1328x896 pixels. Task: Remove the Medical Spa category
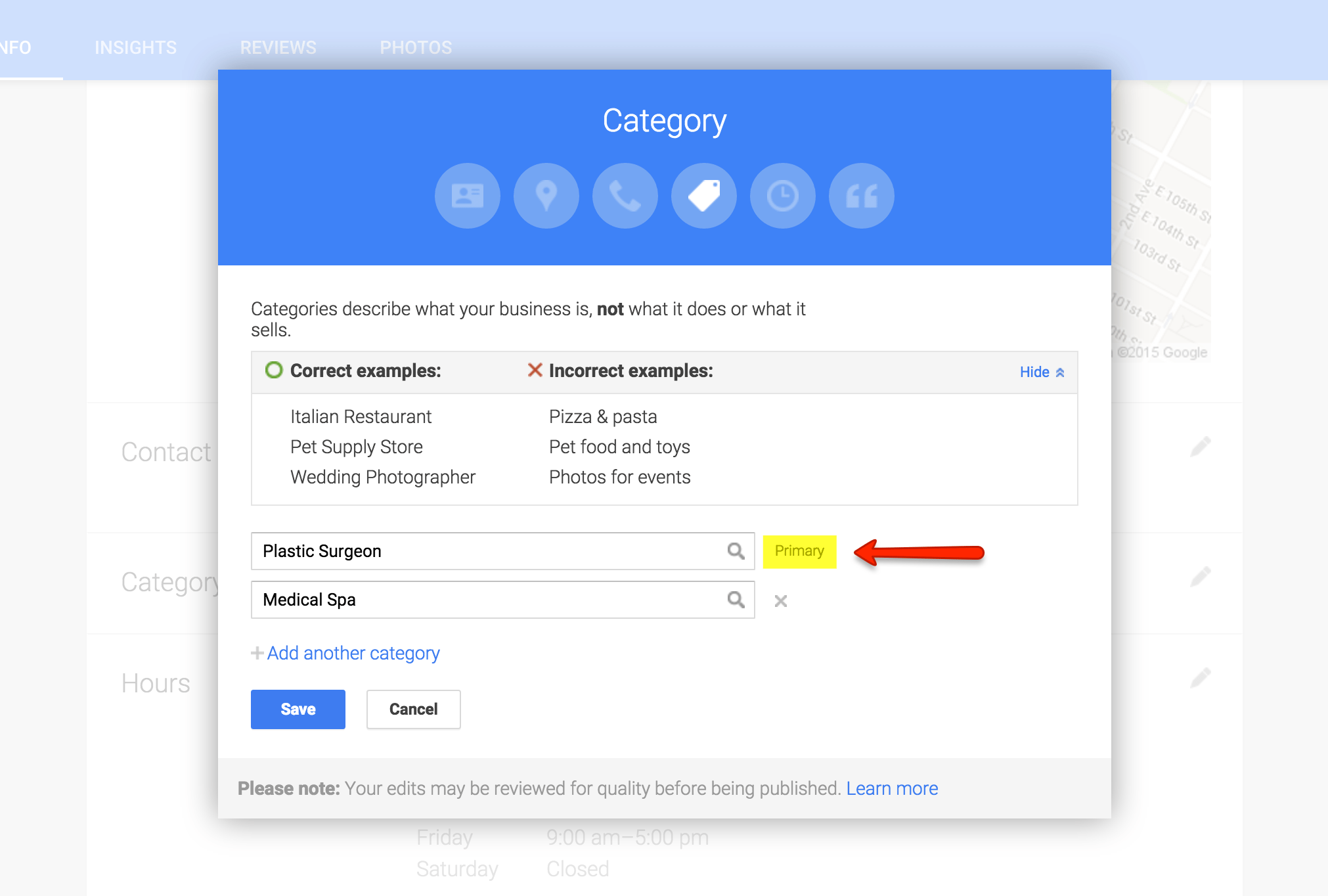click(x=780, y=600)
